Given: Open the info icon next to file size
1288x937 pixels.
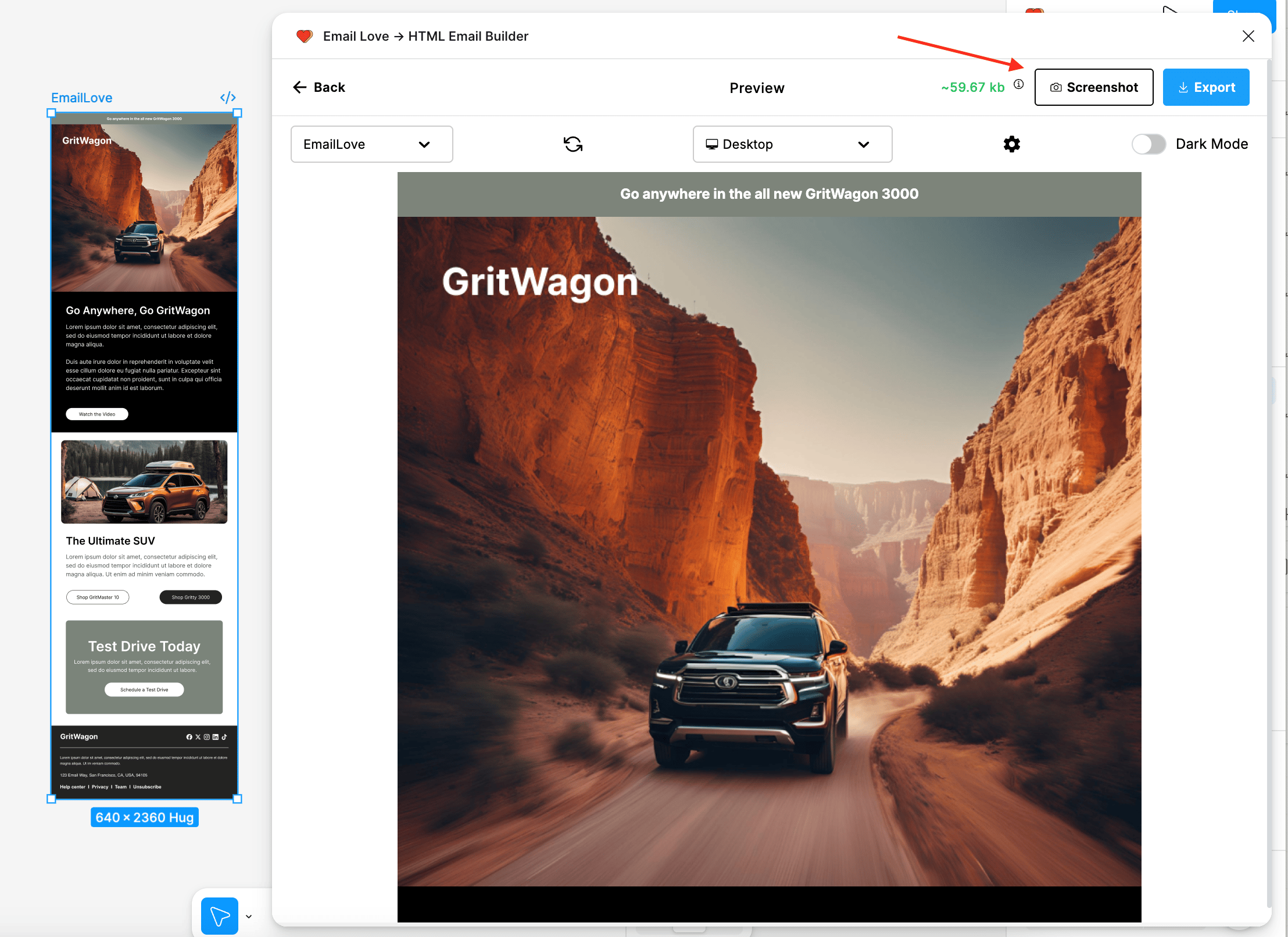Looking at the screenshot, I should coord(1019,84).
